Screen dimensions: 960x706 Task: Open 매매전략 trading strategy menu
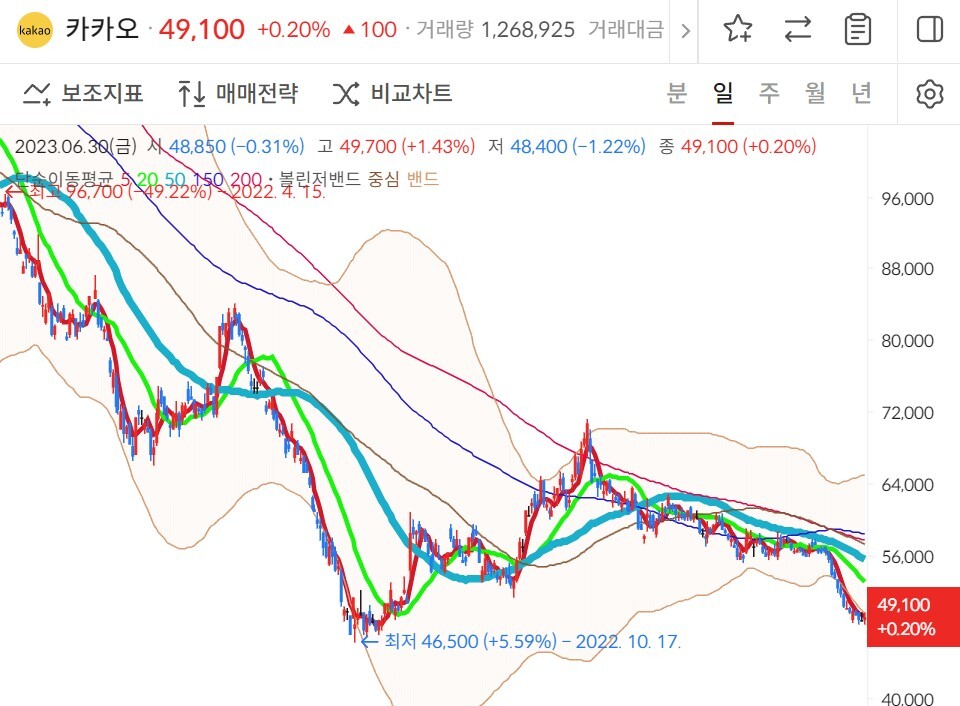pyautogui.click(x=238, y=94)
